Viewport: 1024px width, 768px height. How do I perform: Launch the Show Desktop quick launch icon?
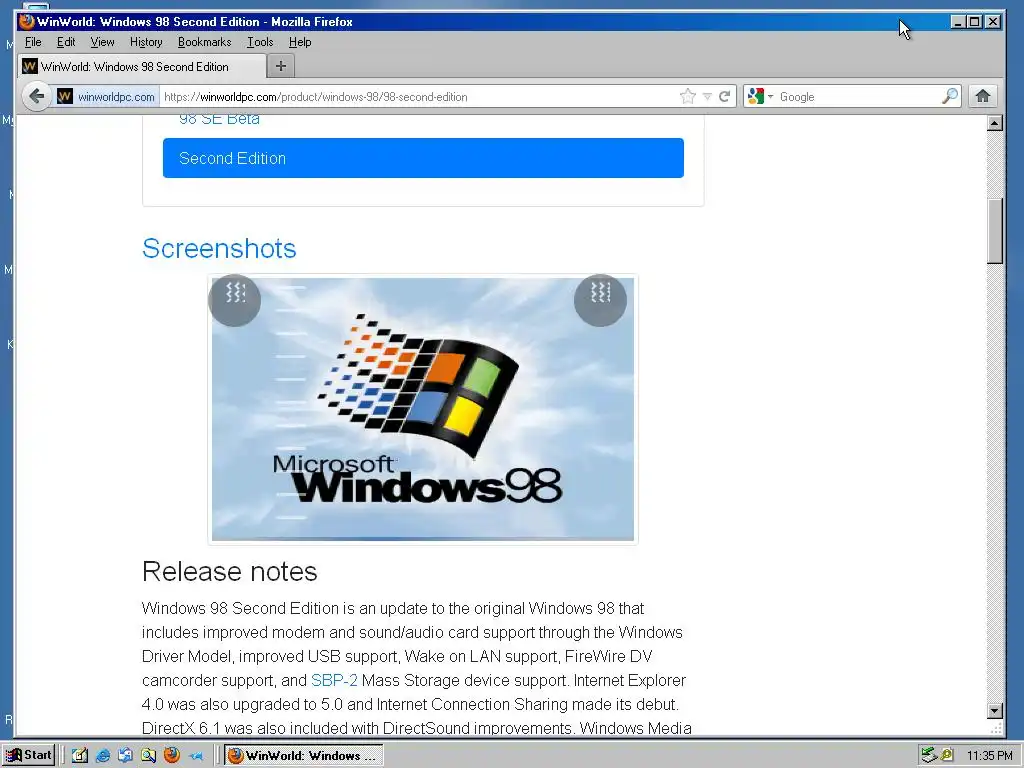[80, 756]
